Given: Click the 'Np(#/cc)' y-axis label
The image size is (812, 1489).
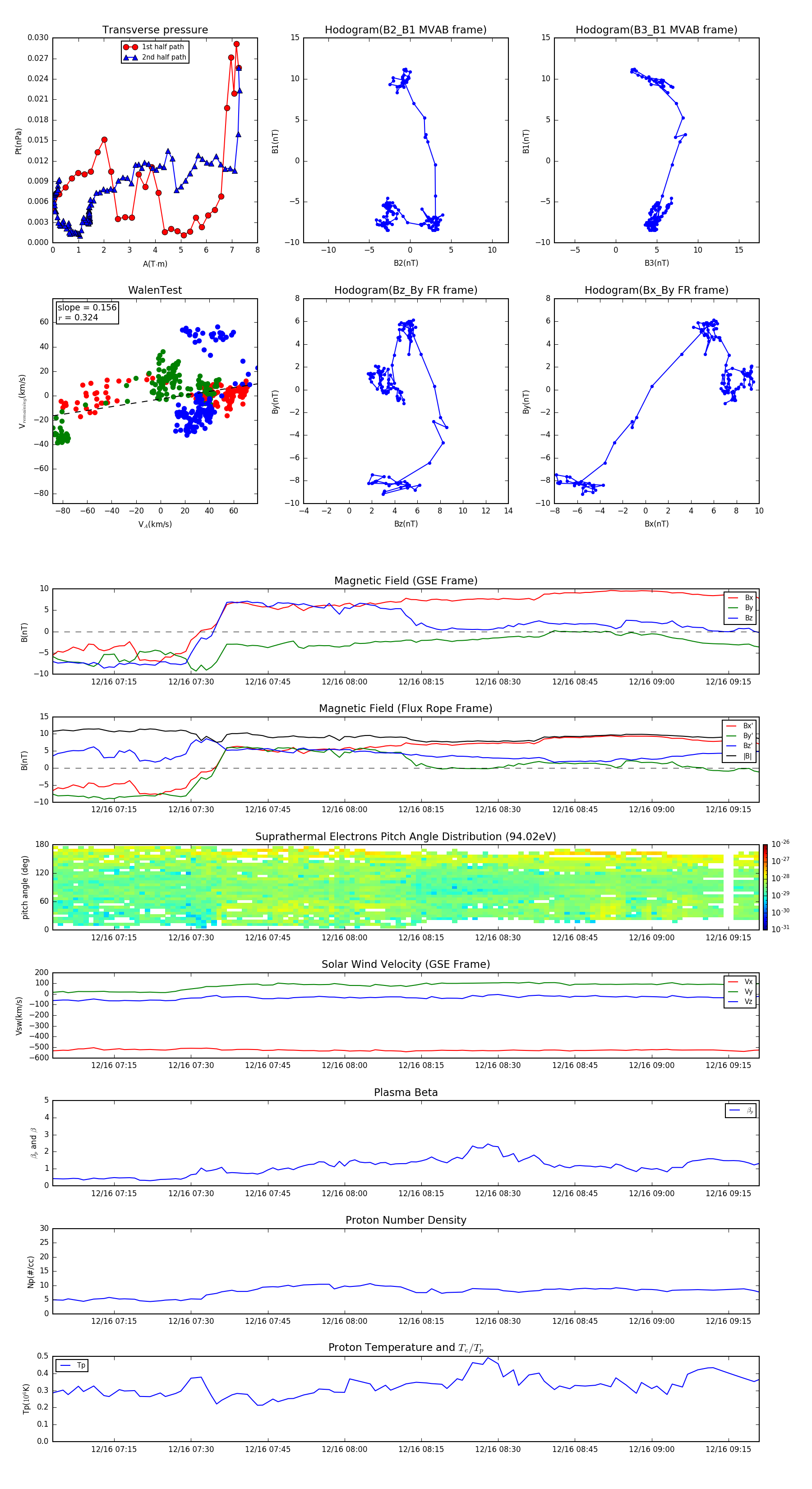Looking at the screenshot, I should [x=31, y=1271].
